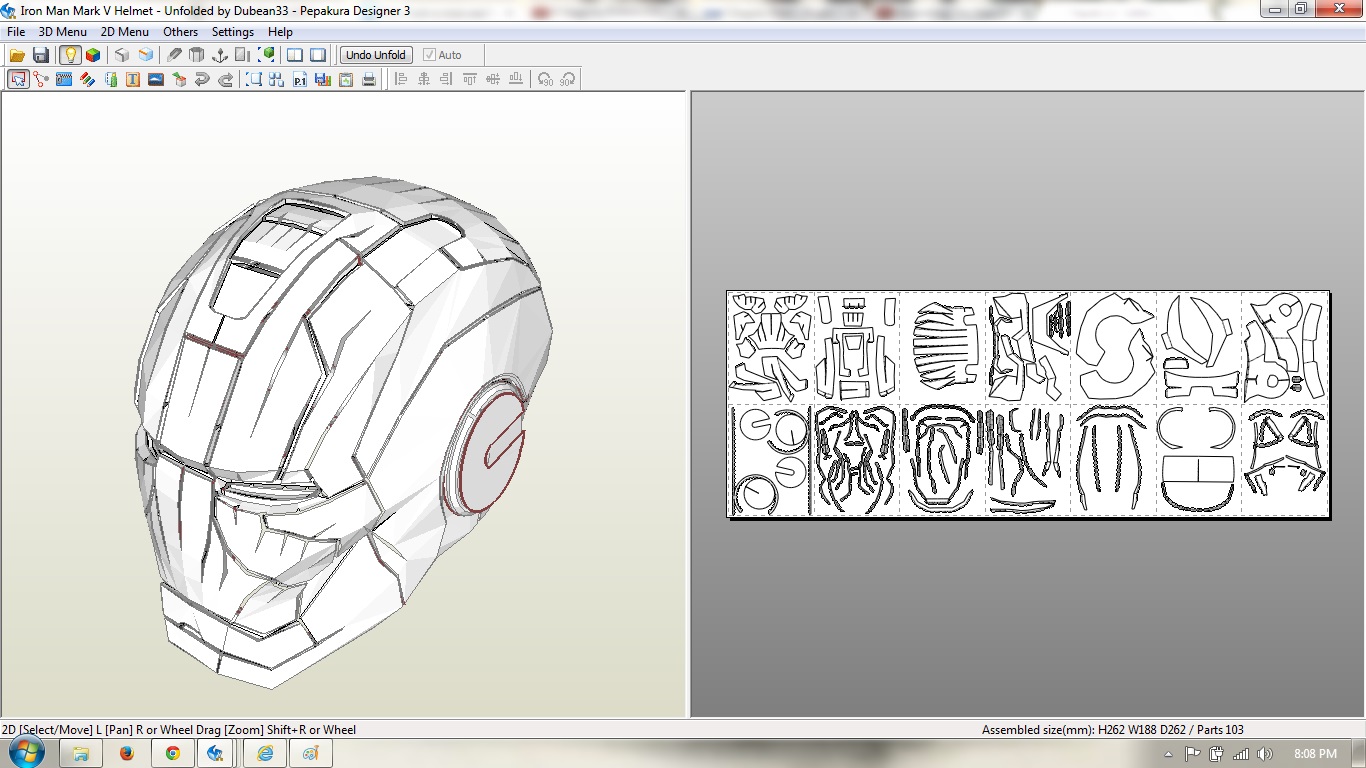Click the align bottom icon
Viewport: 1366px width, 768px height.
[516, 79]
